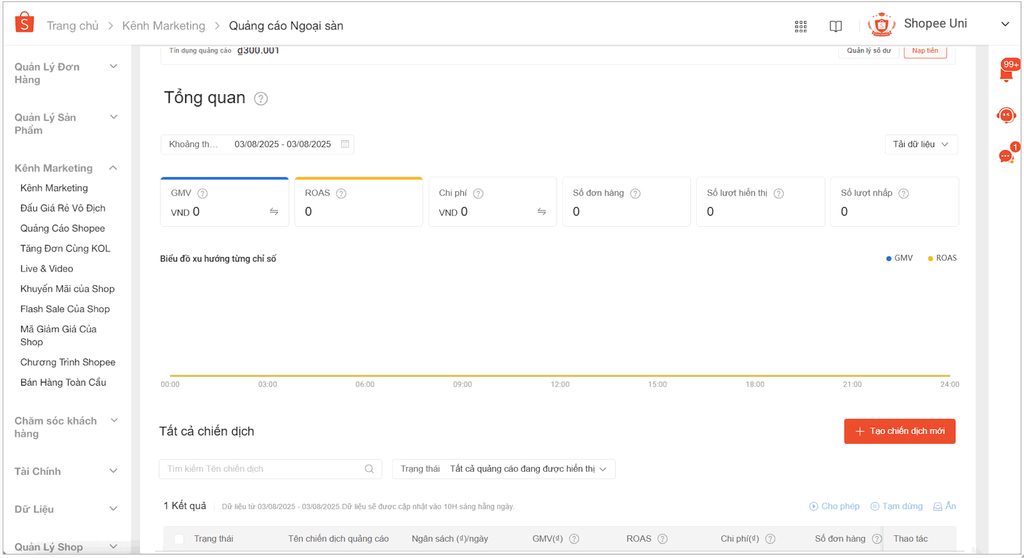Open Live & Video menu item

[46, 269]
